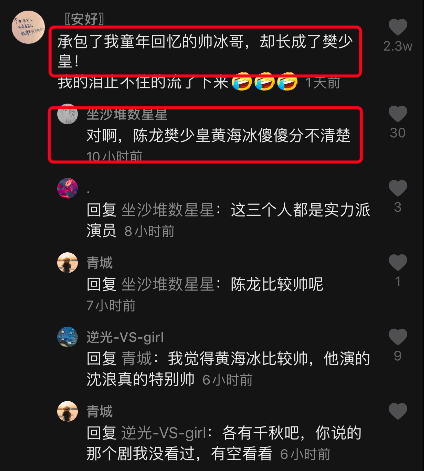Reply to comment 对啊，陈龙樊少皇黄海冰傻傻分不清楚
Screen dimensions: 424x471
point(218,136)
